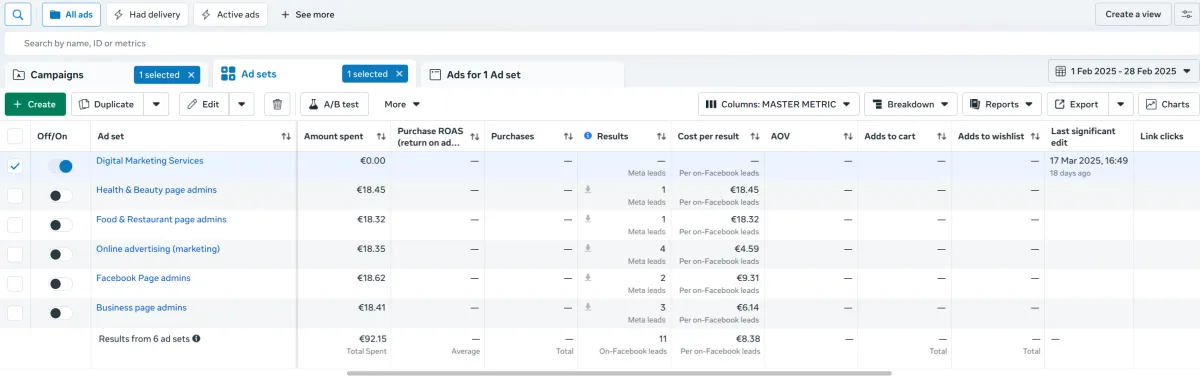Click Create a view button
Viewport: 1200px width, 376px height.
coord(1133,15)
